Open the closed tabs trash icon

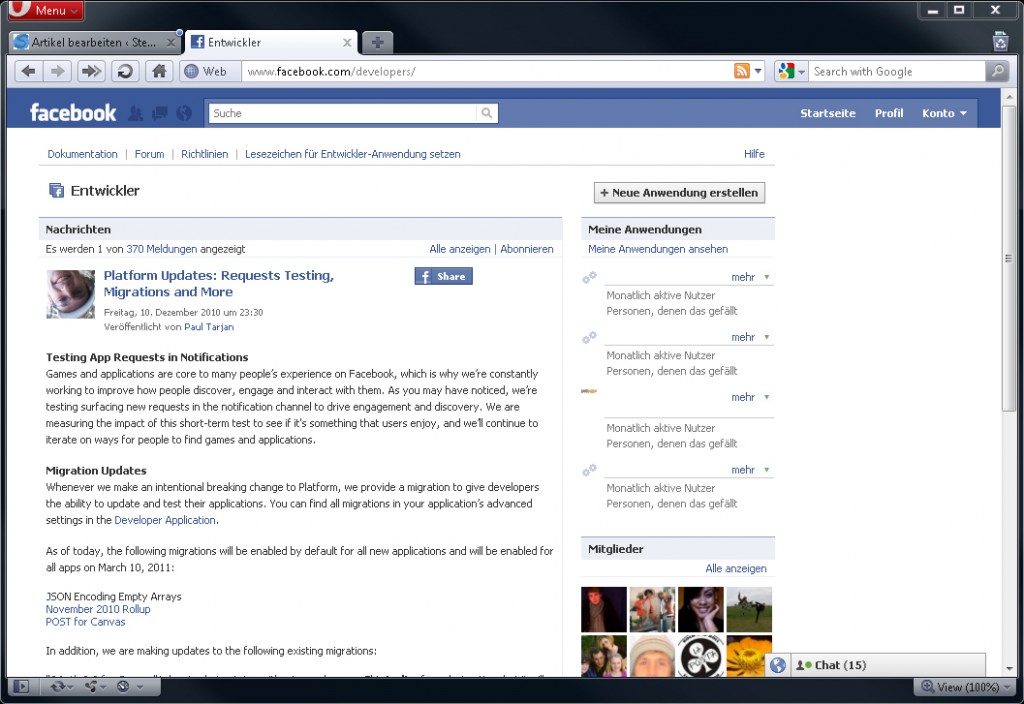1000,41
